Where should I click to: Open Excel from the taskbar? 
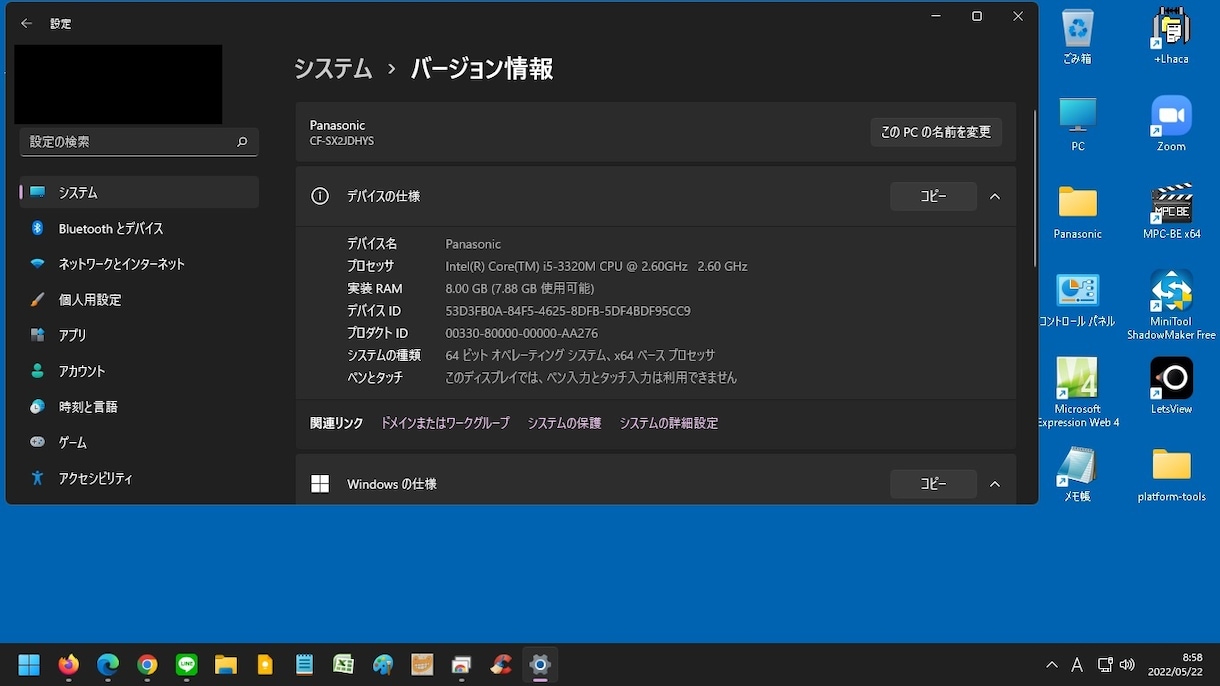[343, 665]
